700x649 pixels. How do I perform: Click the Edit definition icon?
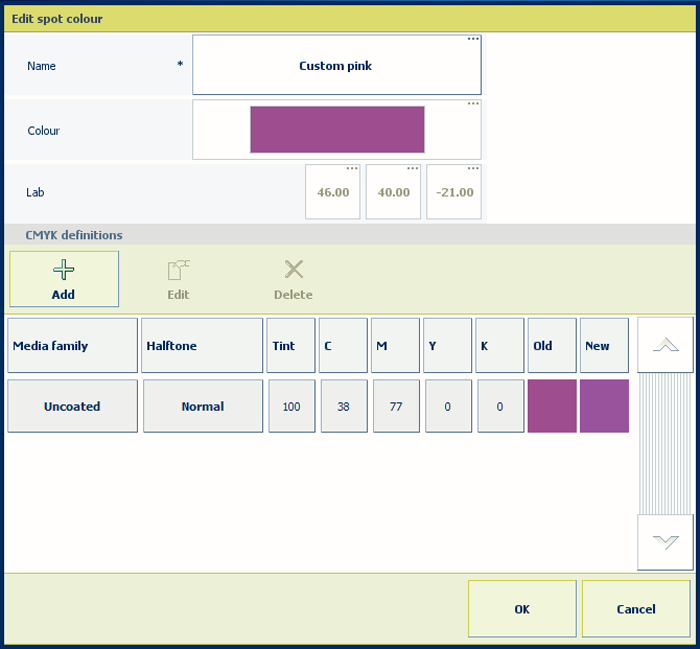click(178, 270)
